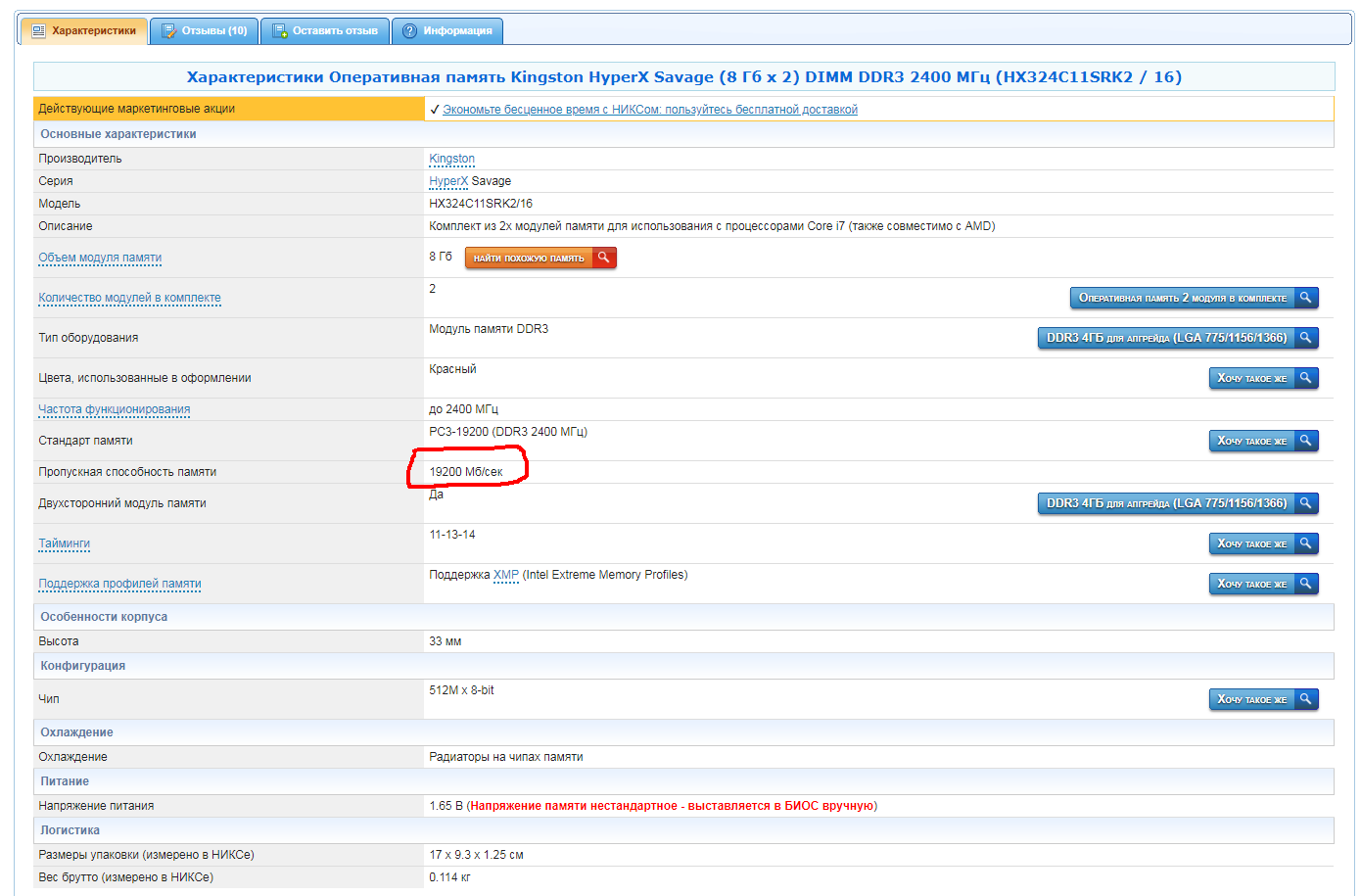Click Оперативная память 2 модуля в комплекте button

point(1195,298)
